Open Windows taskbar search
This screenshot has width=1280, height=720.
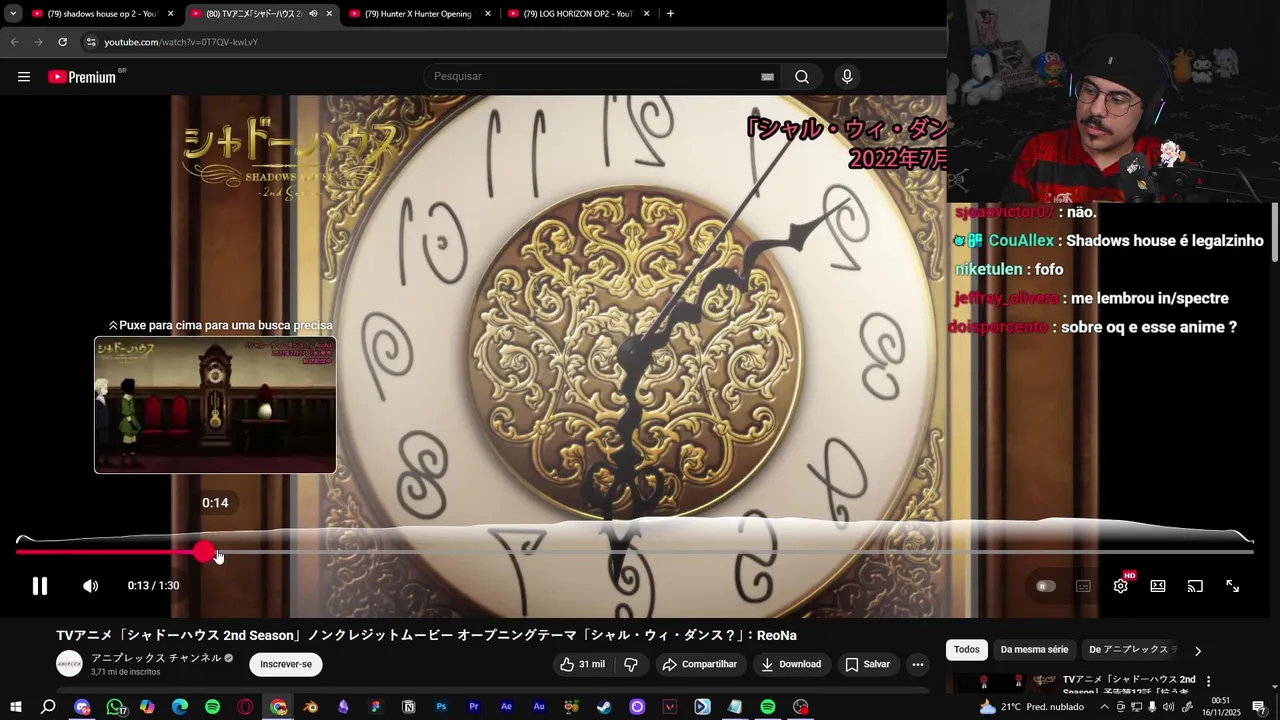tap(48, 707)
